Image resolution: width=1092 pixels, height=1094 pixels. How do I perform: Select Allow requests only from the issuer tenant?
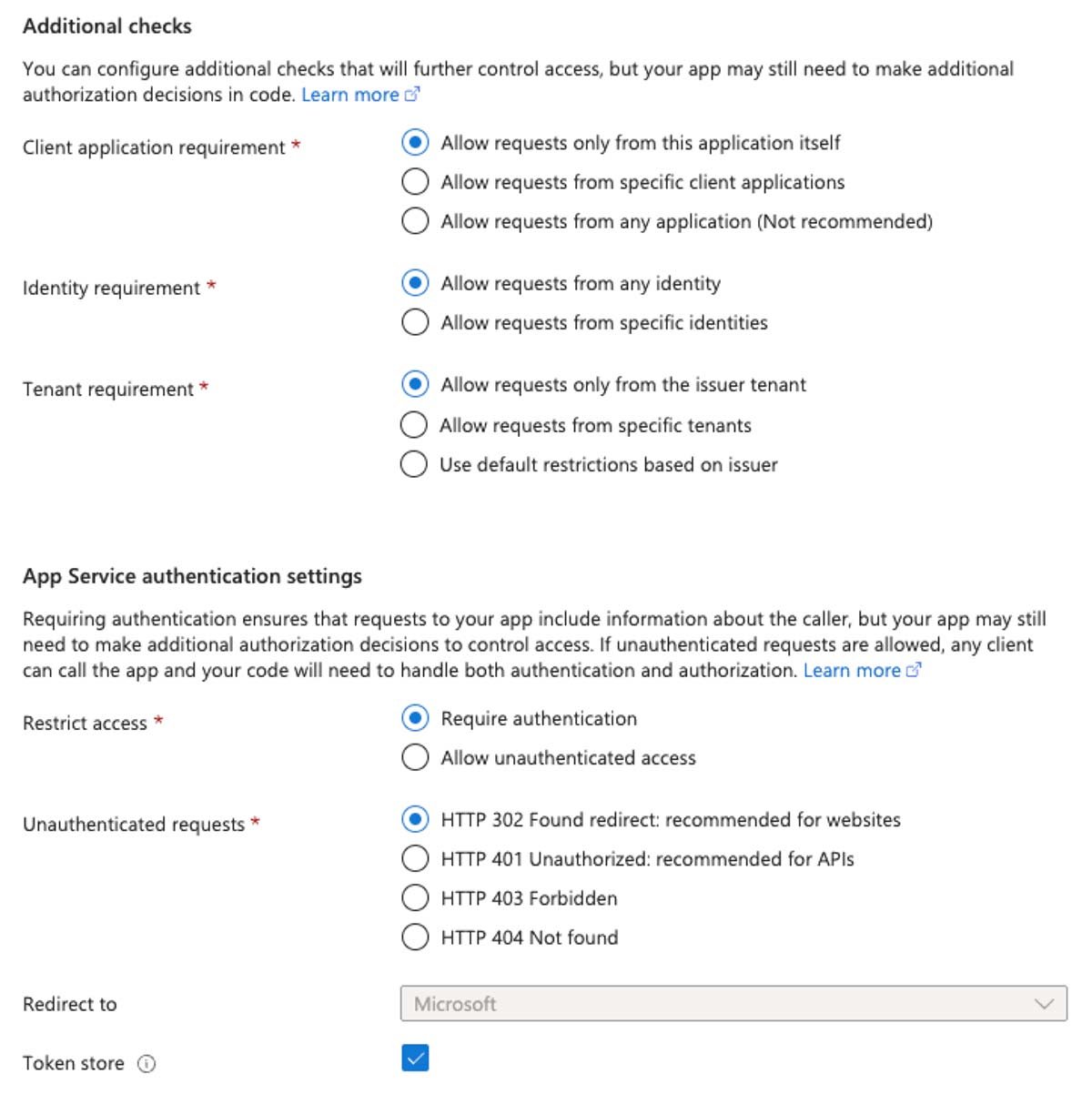click(415, 384)
